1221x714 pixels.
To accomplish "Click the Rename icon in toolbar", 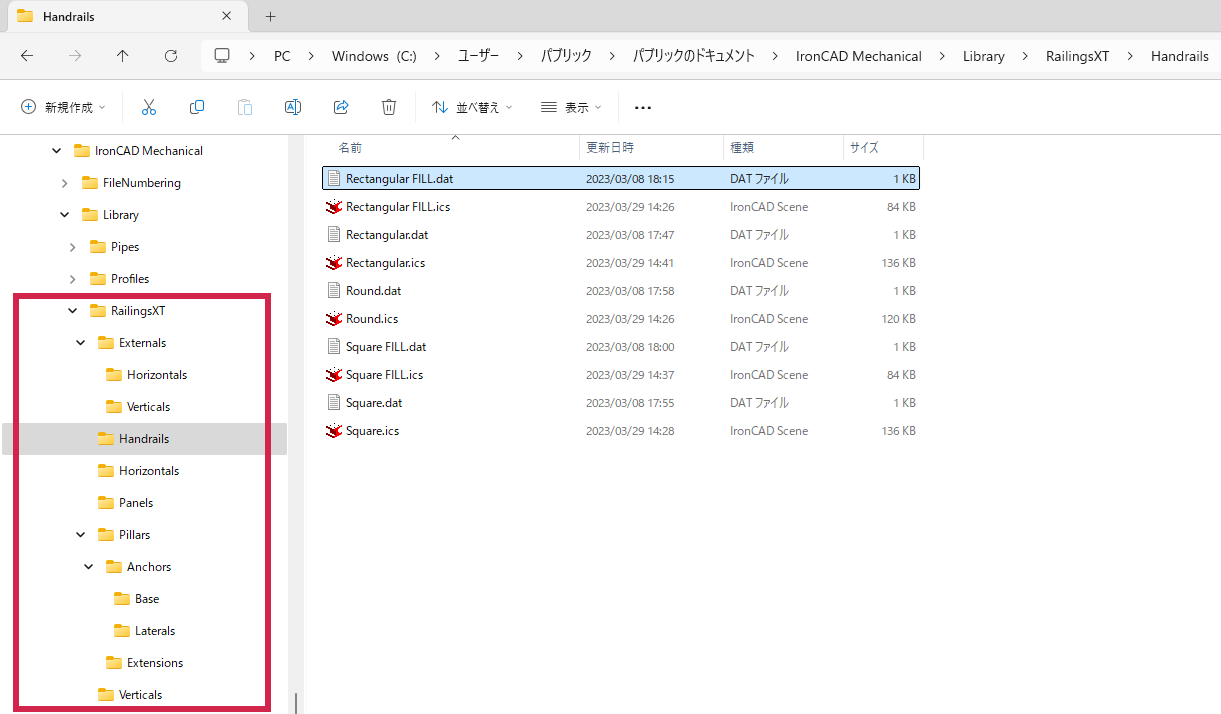I will 293,107.
